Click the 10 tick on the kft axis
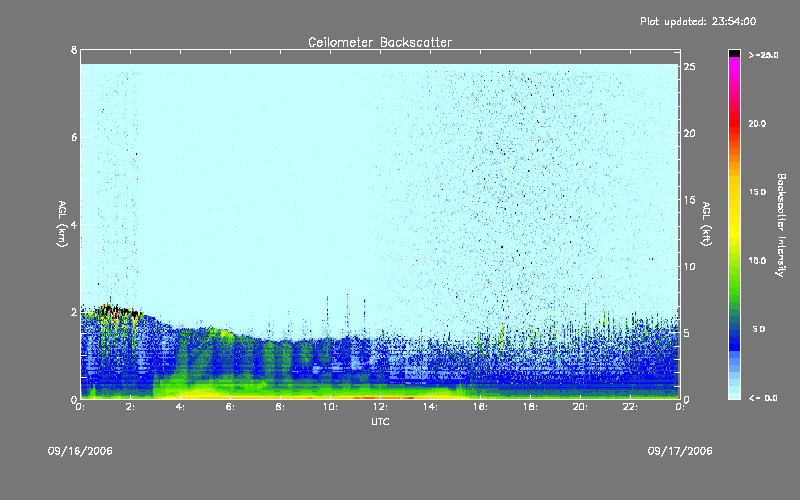This screenshot has width=800, height=500. pos(689,266)
